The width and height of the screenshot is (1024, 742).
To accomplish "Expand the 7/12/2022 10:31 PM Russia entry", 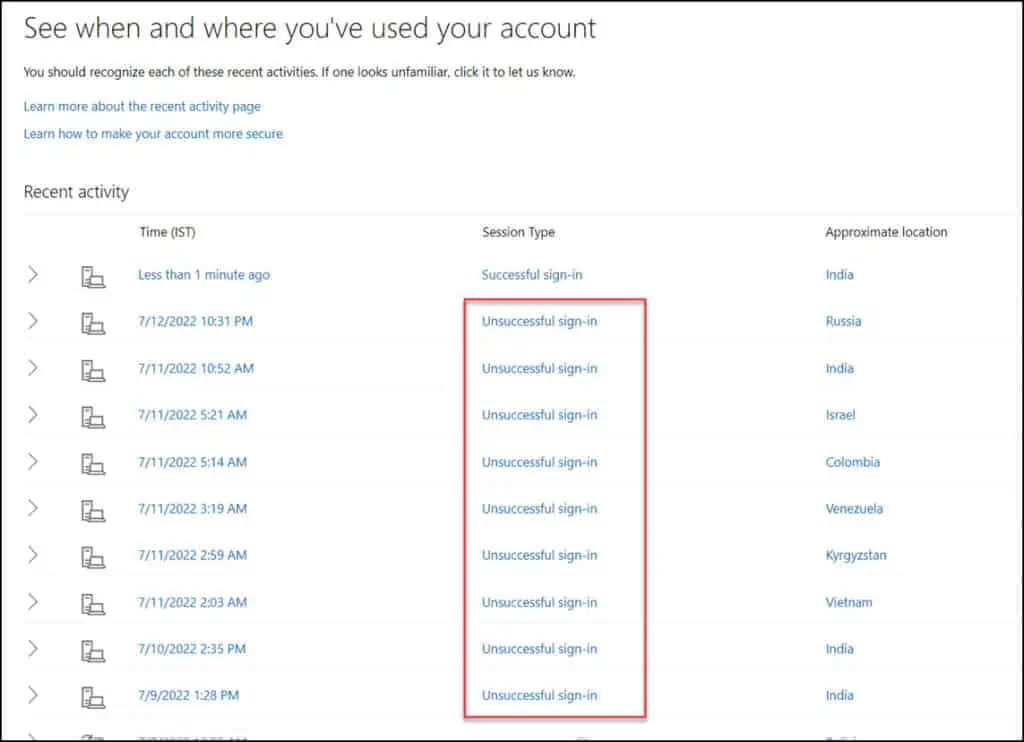I will [x=33, y=321].
